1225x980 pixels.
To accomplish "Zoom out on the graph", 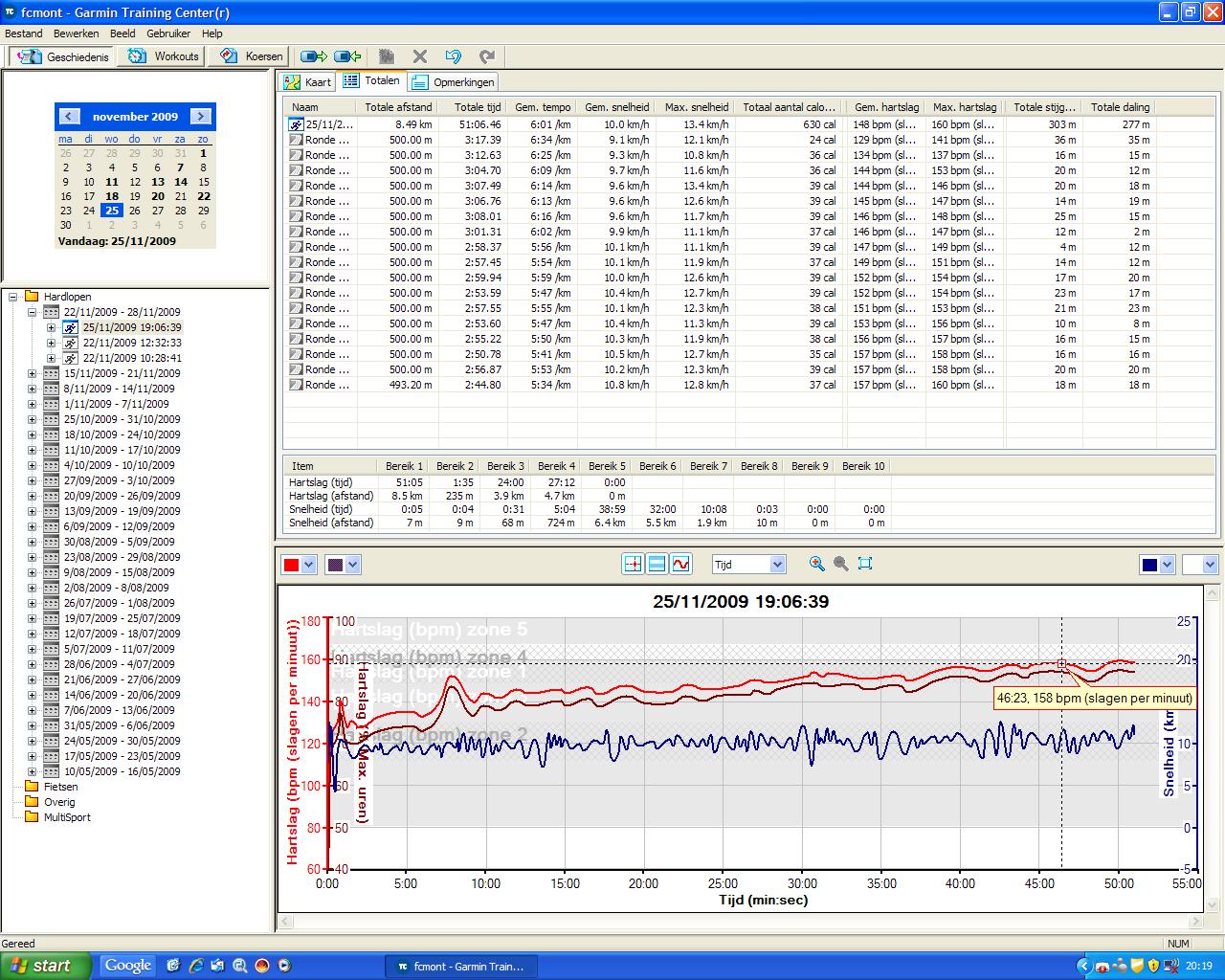I will [840, 565].
